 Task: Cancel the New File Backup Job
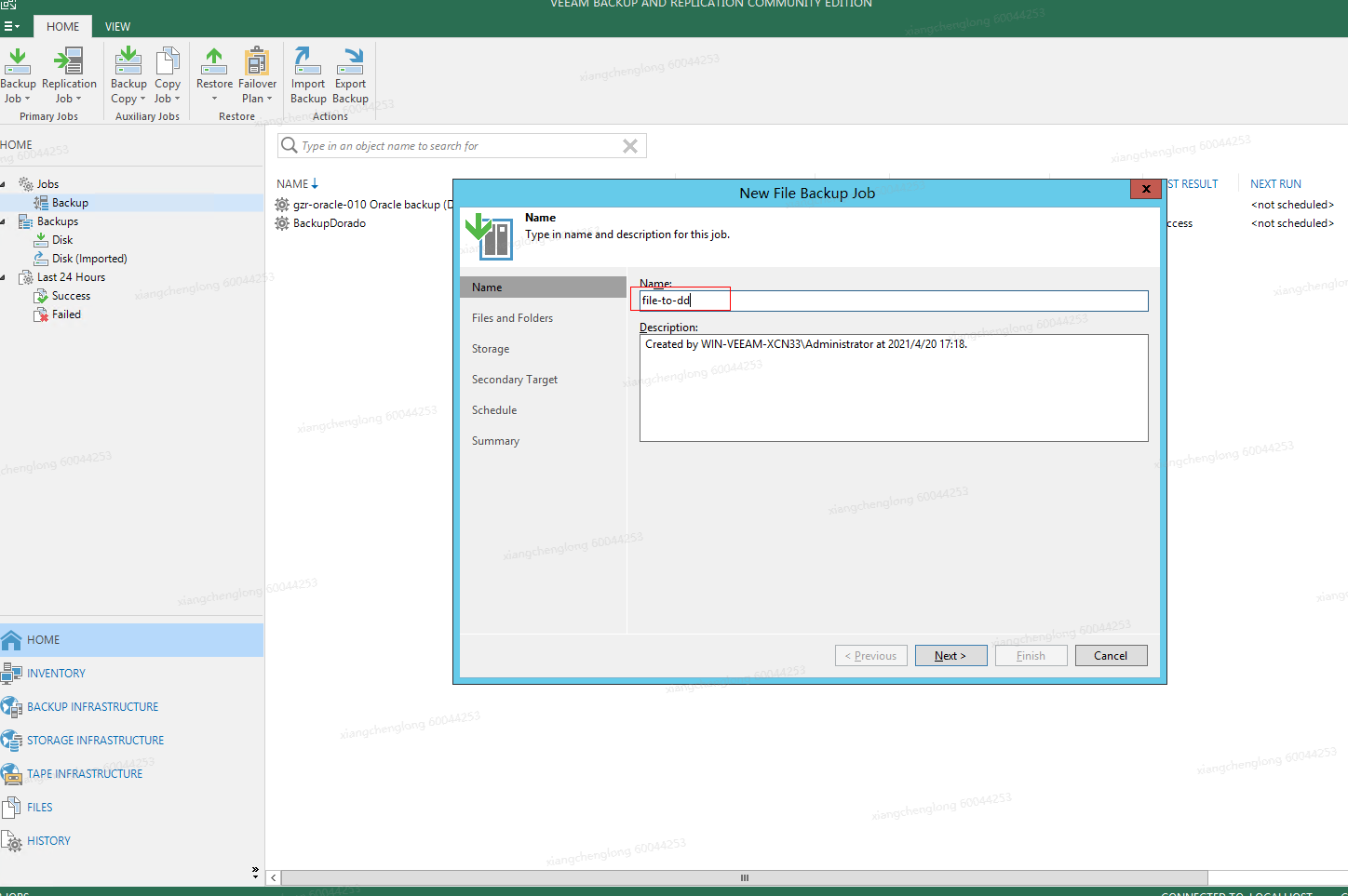point(1111,656)
